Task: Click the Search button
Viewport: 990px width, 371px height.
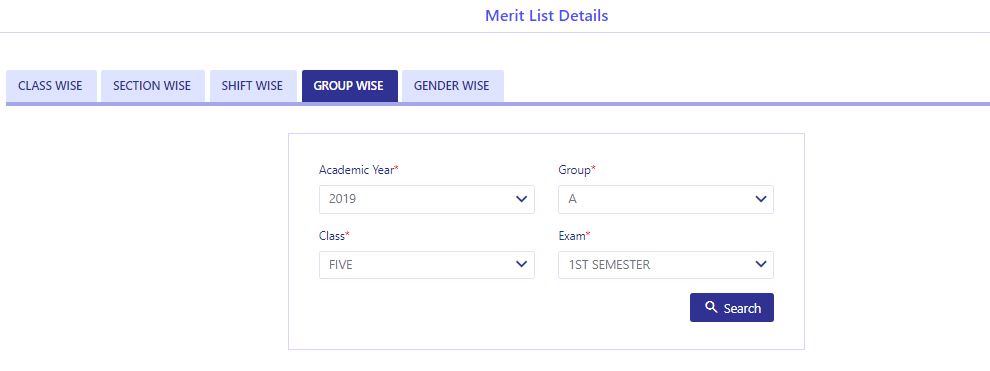Action: (x=732, y=307)
